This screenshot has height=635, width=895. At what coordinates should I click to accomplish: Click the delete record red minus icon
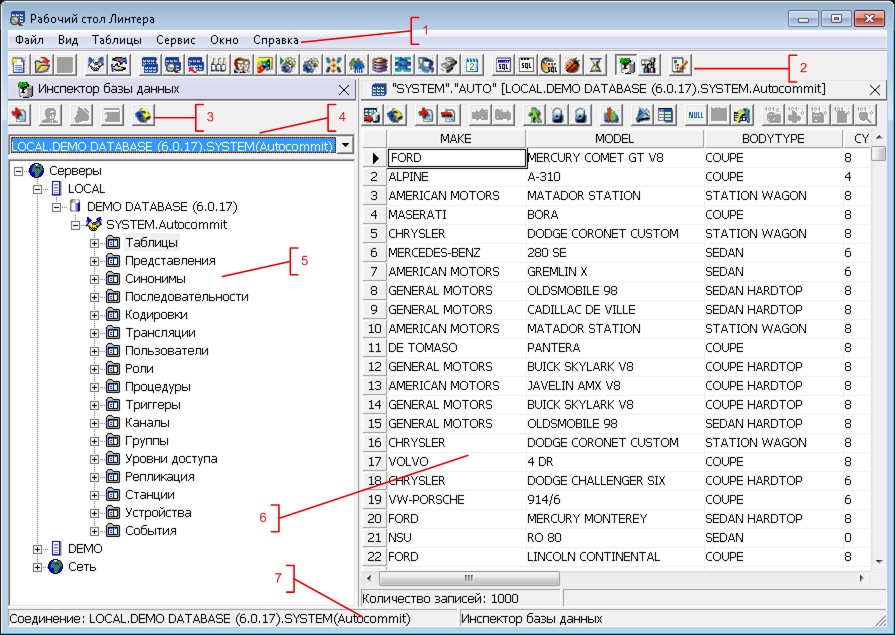tap(449, 115)
